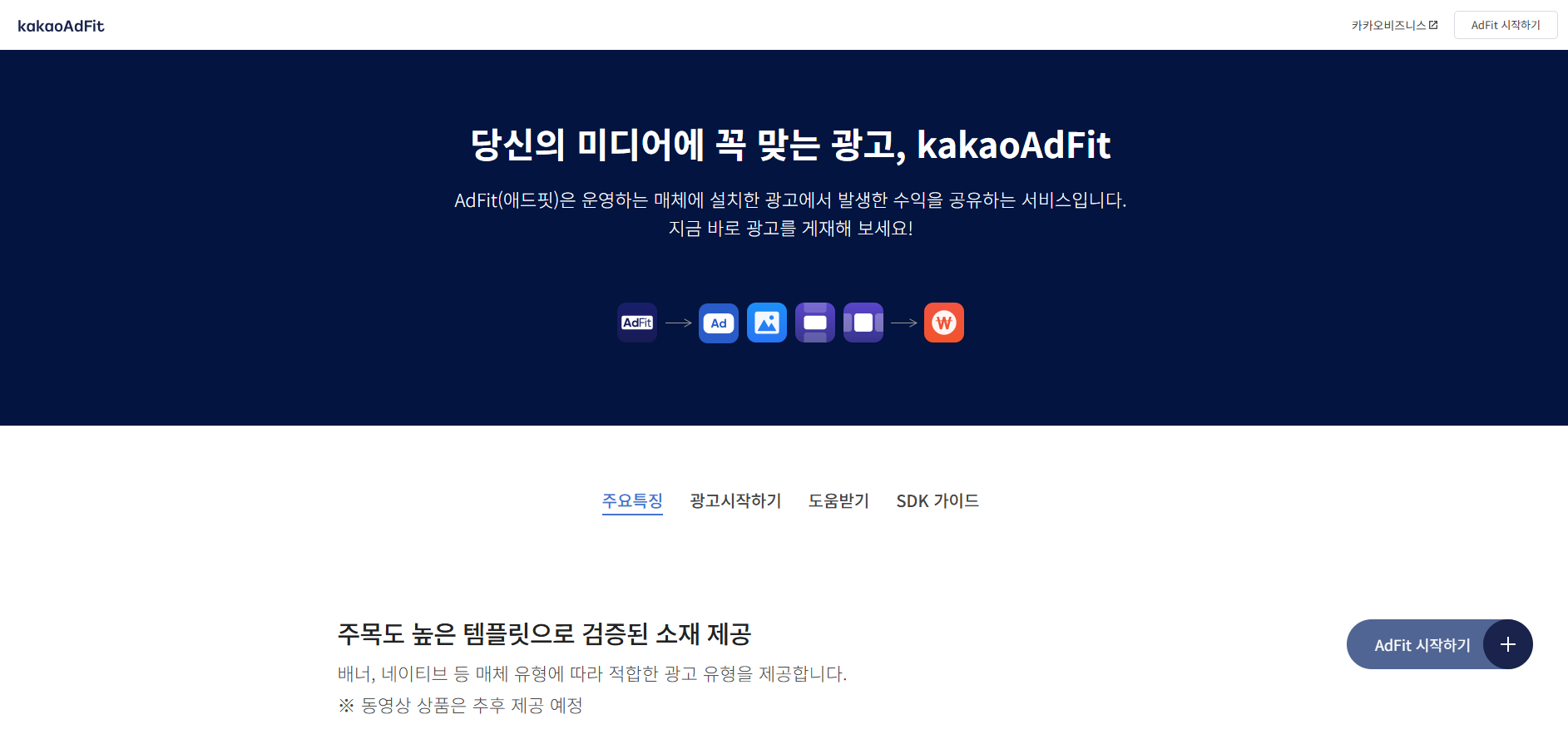The height and width of the screenshot is (744, 1568).
Task: Click the purple vertical carousel ad icon
Action: click(x=815, y=323)
